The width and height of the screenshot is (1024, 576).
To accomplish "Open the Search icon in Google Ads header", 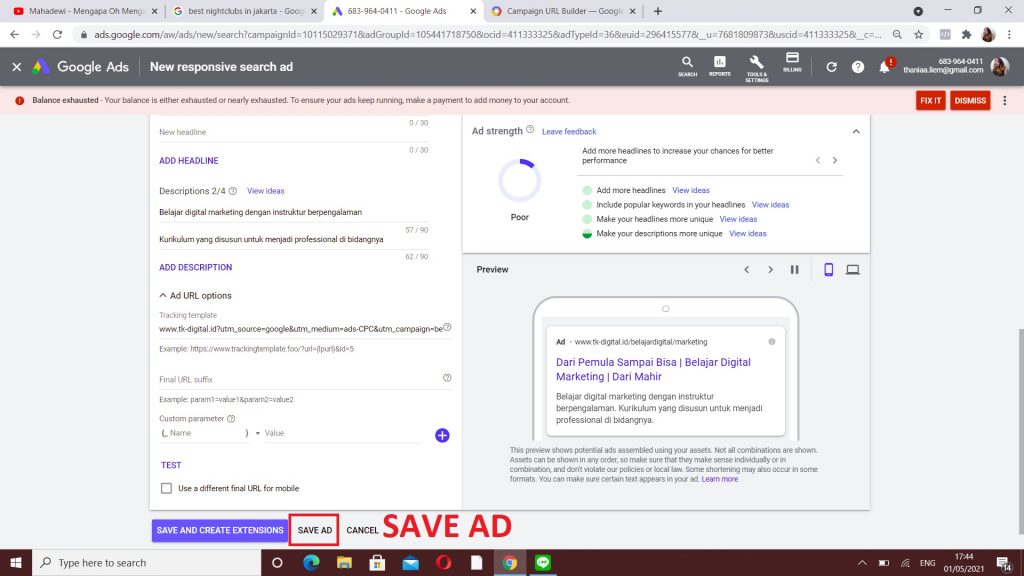I will click(x=687, y=64).
